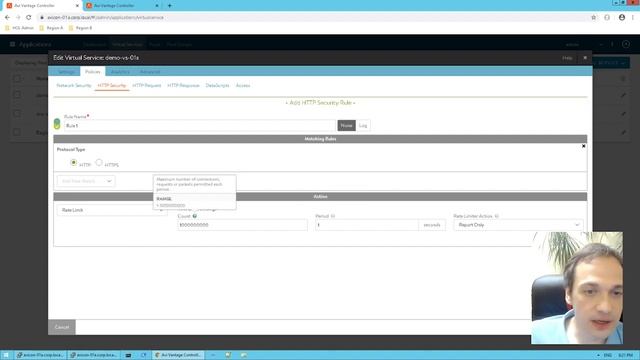This screenshot has height=360, width=640.
Task: Switch to the Advanced tab
Action: 150,71
